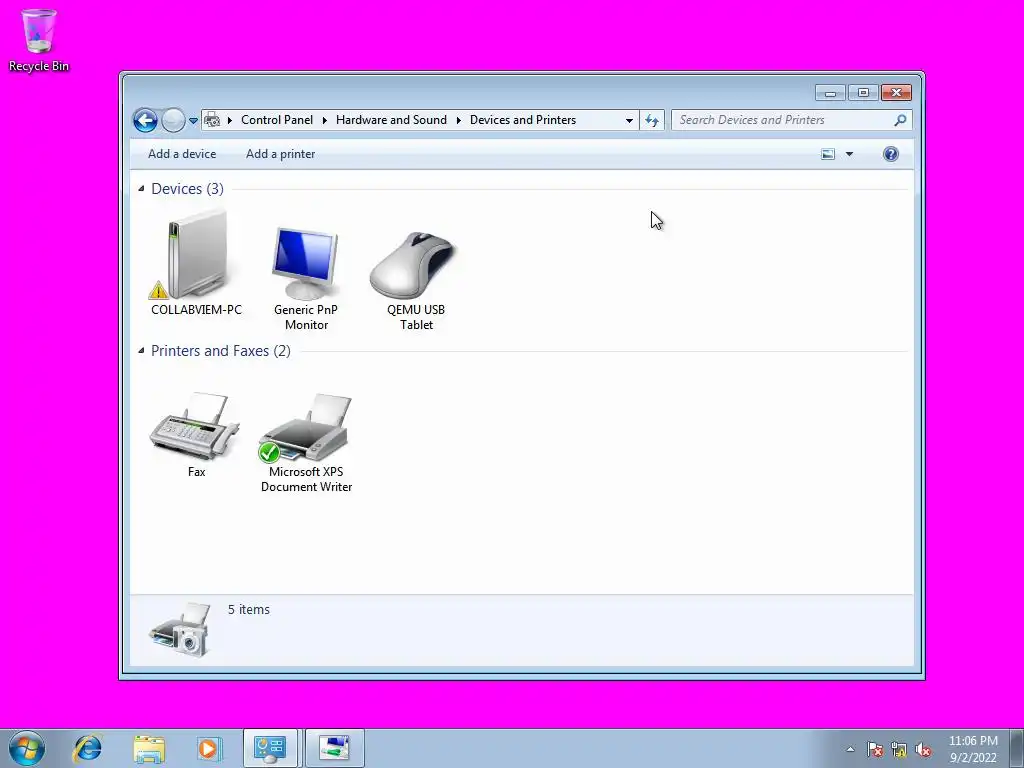This screenshot has height=768, width=1024.
Task: Click the Back navigation arrow
Action: coord(145,120)
